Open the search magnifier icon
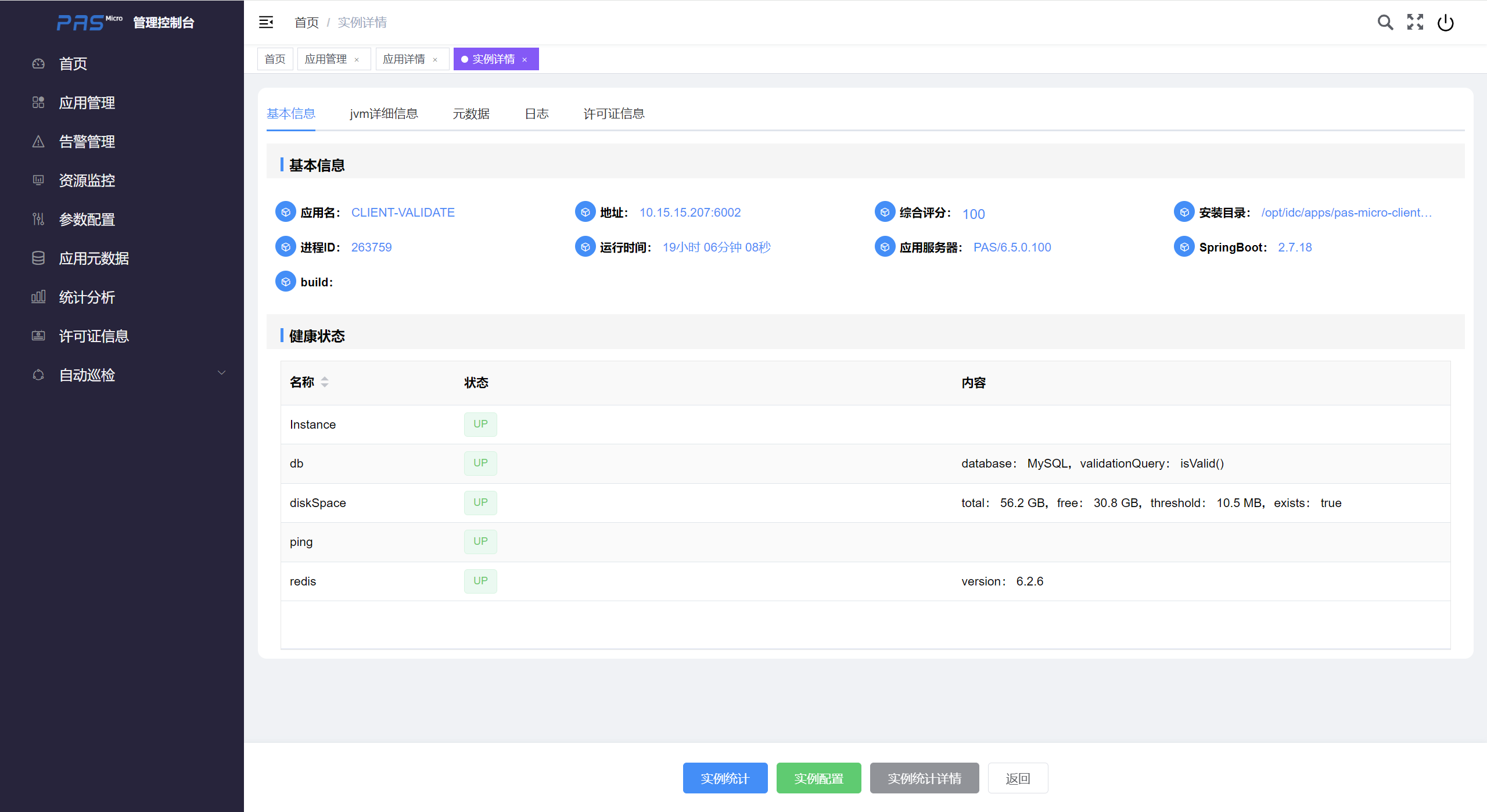The image size is (1487, 812). click(1385, 22)
